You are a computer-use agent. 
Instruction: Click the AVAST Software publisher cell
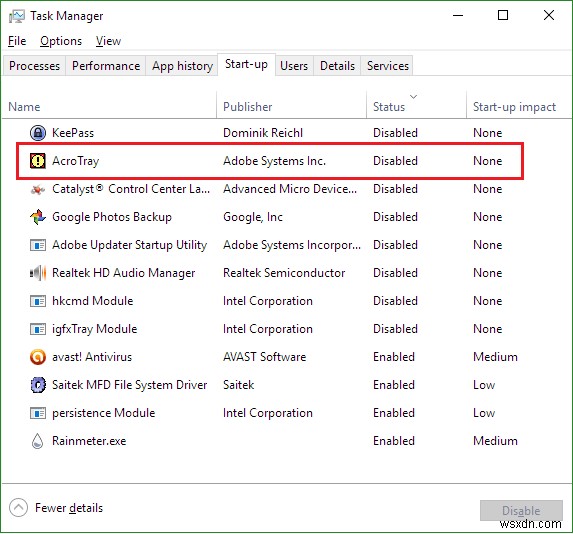[x=265, y=357]
